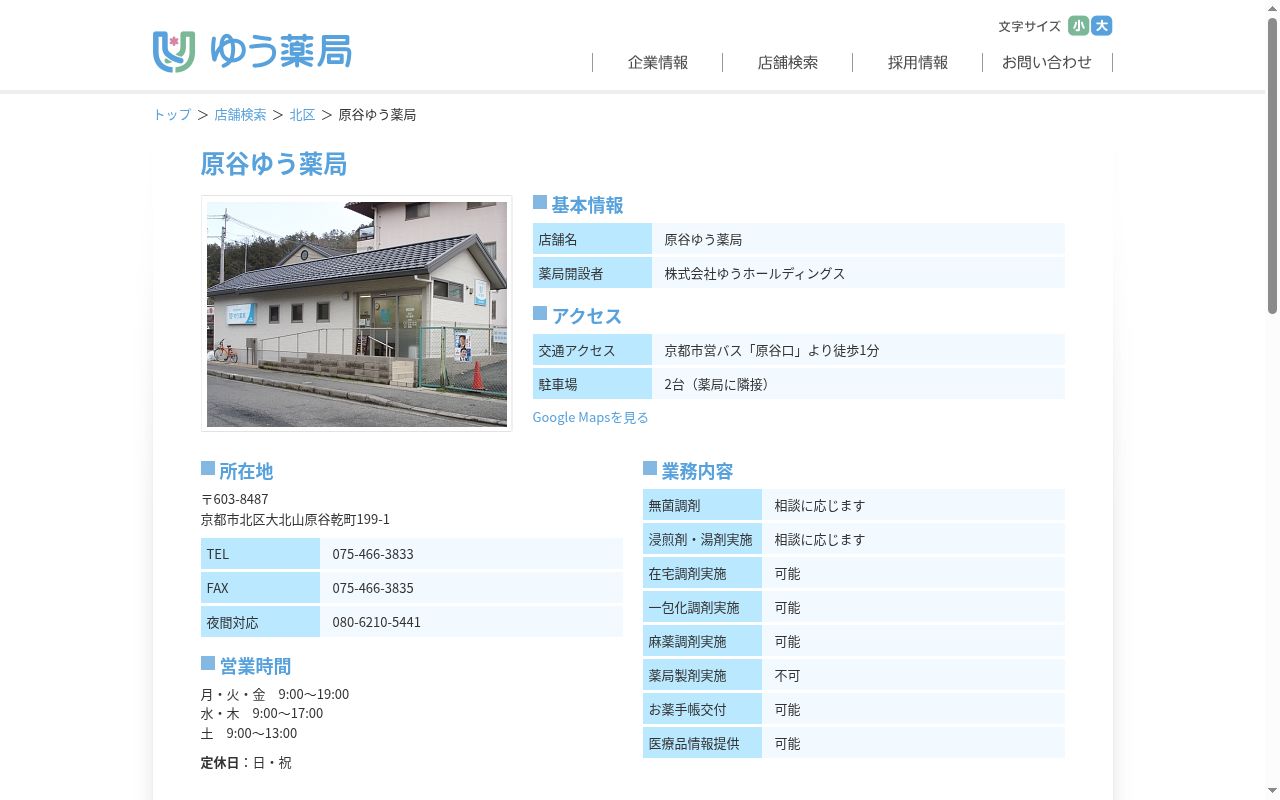Click the pharmacy building photo

(357, 314)
